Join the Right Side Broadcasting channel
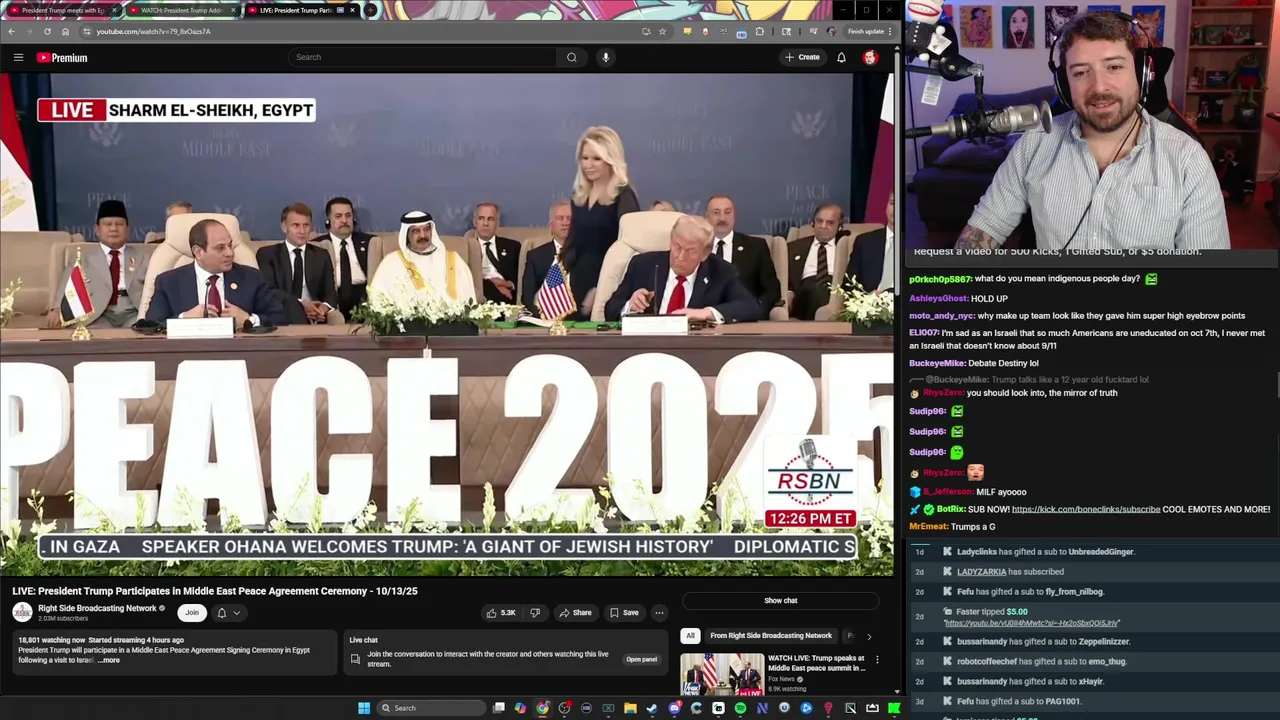 click(192, 613)
